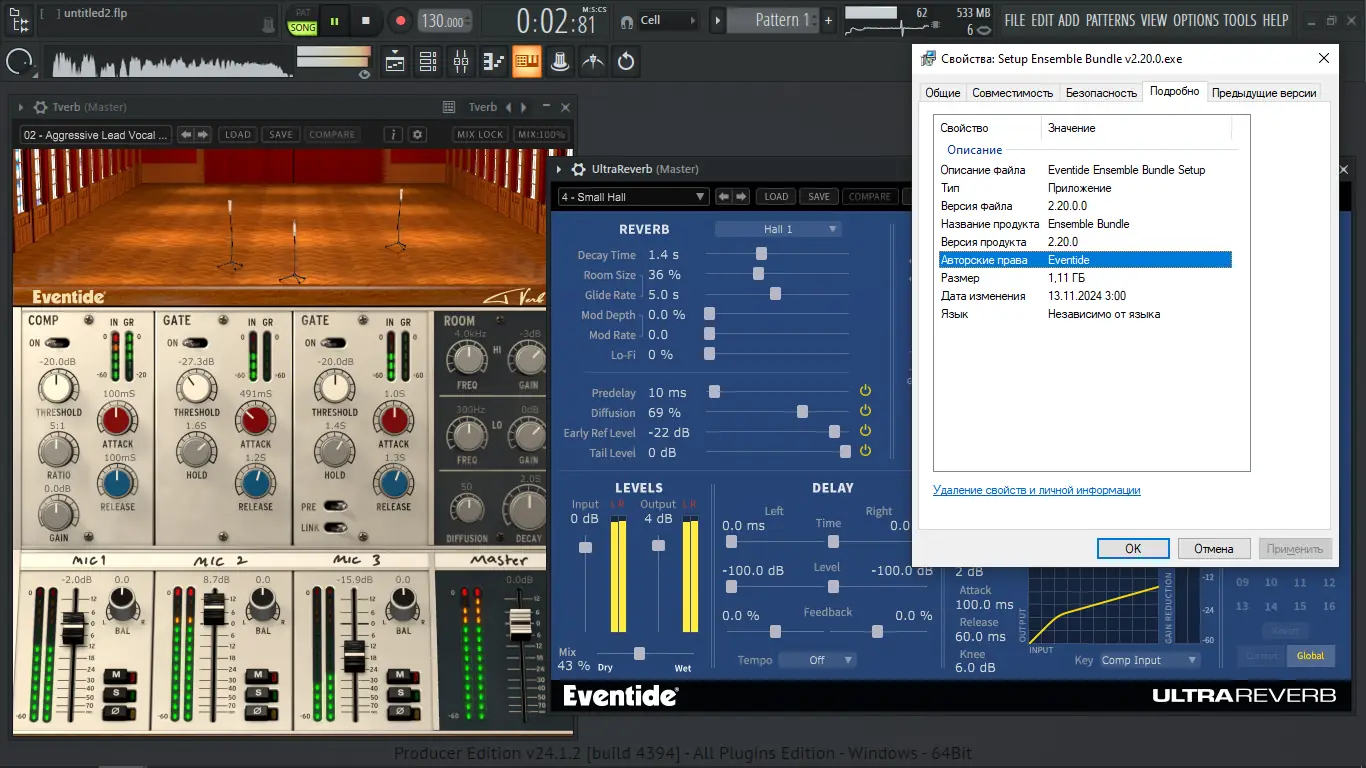Click the UltraReverb SAVE button
Viewport: 1366px width, 768px height.
tap(819, 197)
